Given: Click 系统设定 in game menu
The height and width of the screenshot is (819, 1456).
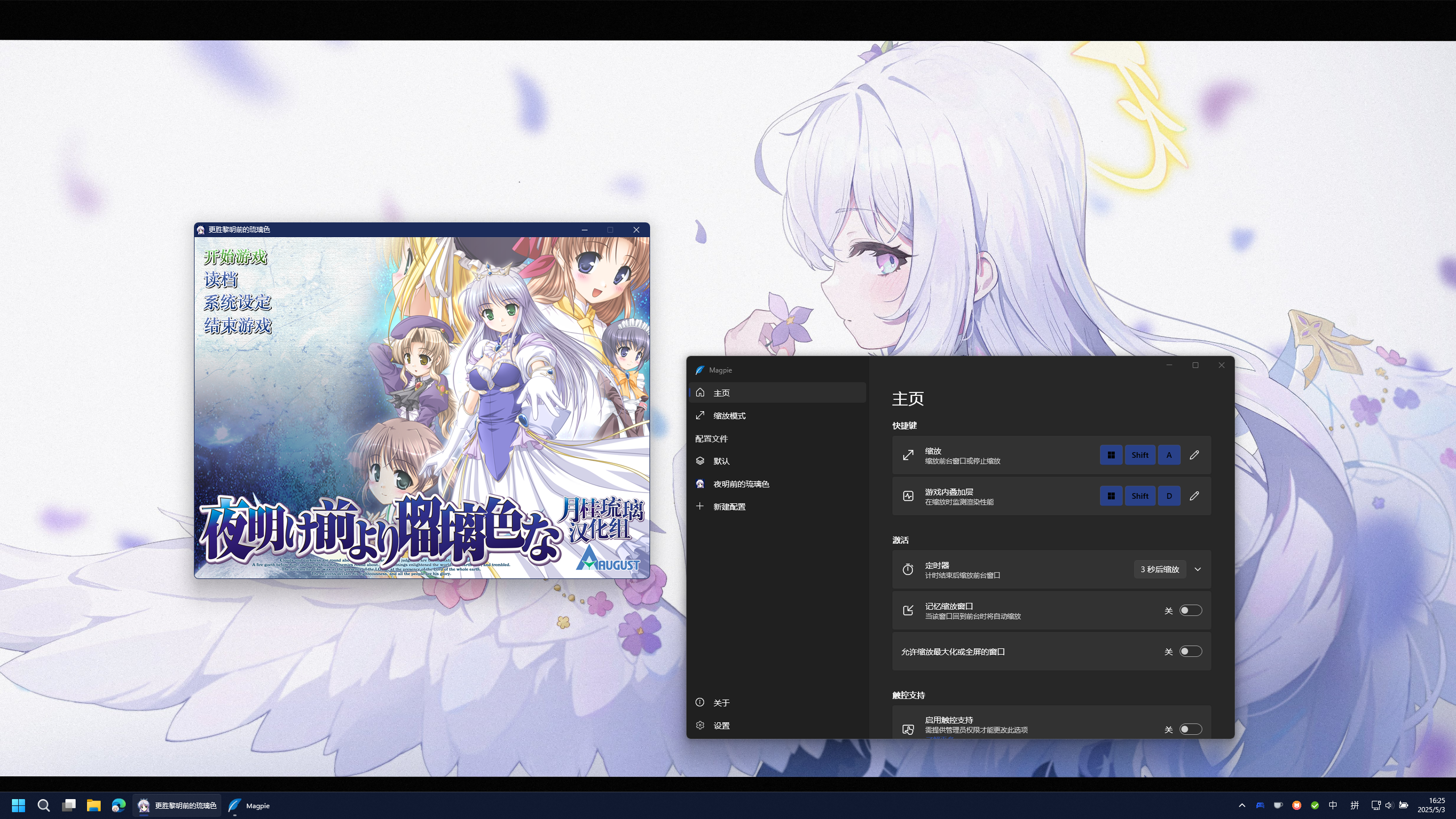Looking at the screenshot, I should 237,303.
